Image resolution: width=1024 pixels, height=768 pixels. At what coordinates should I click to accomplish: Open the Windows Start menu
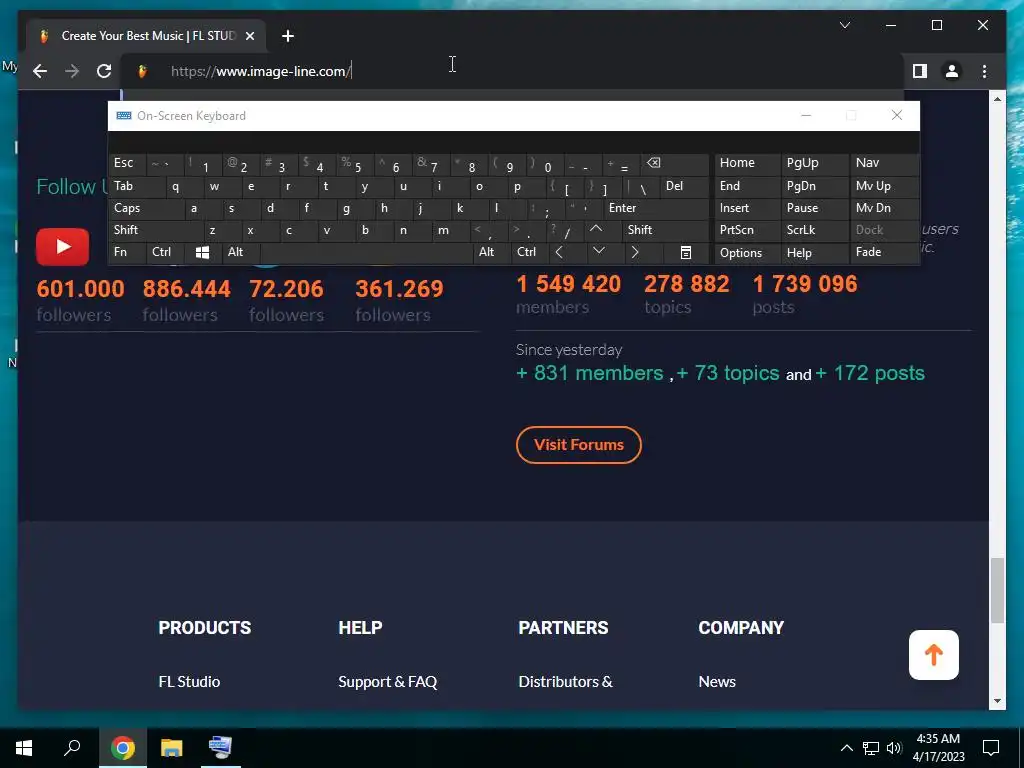(24, 748)
